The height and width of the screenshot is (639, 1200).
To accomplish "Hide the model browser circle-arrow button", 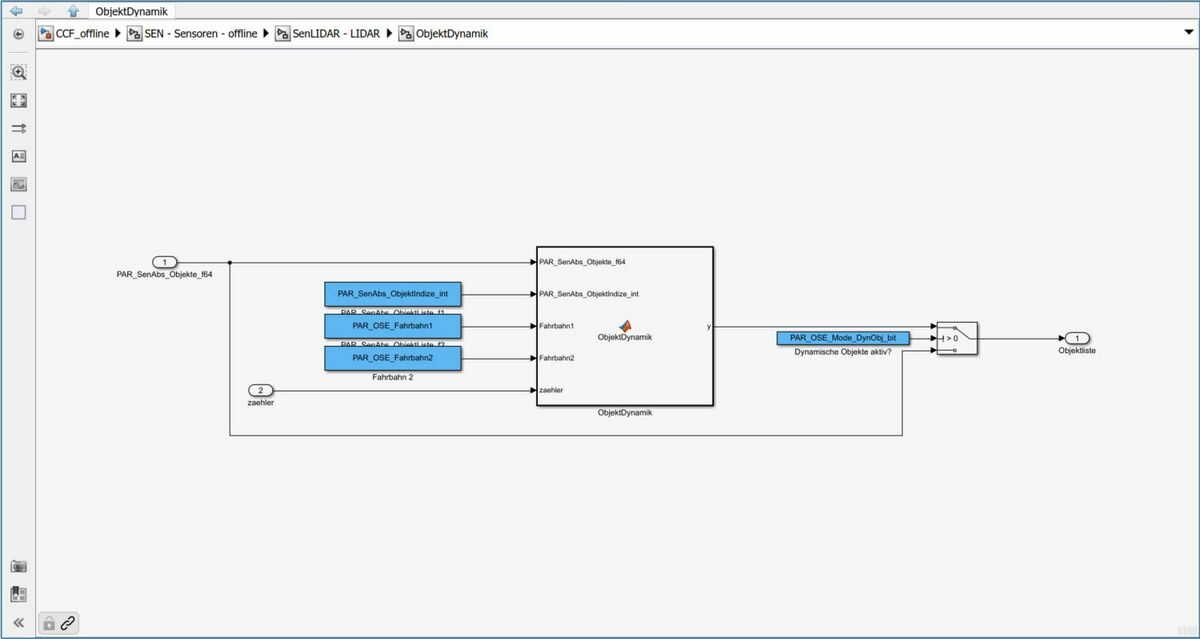I will [x=18, y=34].
